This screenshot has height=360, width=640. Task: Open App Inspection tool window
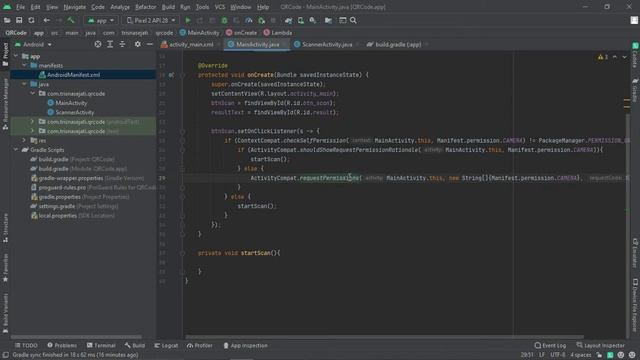245,345
